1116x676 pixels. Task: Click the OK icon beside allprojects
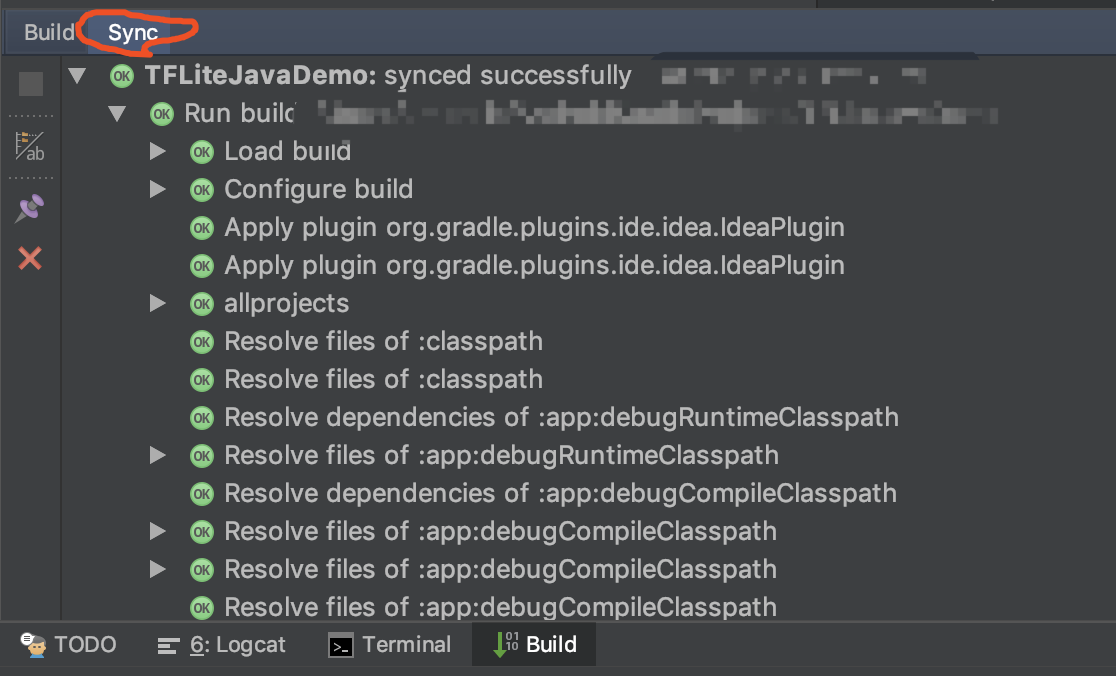coord(201,303)
